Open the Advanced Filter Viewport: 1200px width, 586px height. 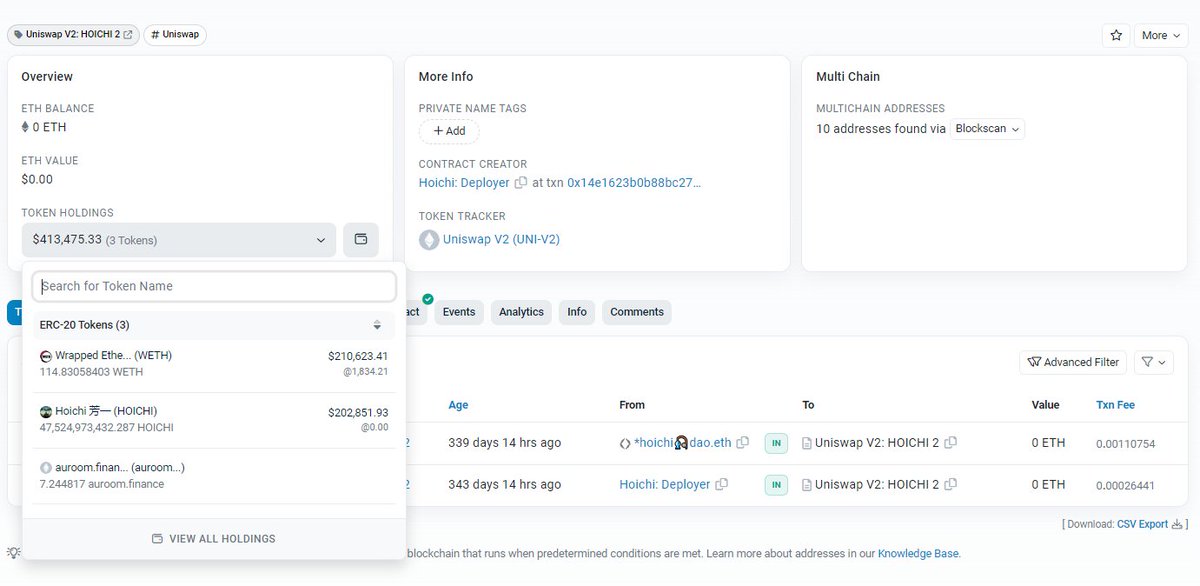[1073, 362]
